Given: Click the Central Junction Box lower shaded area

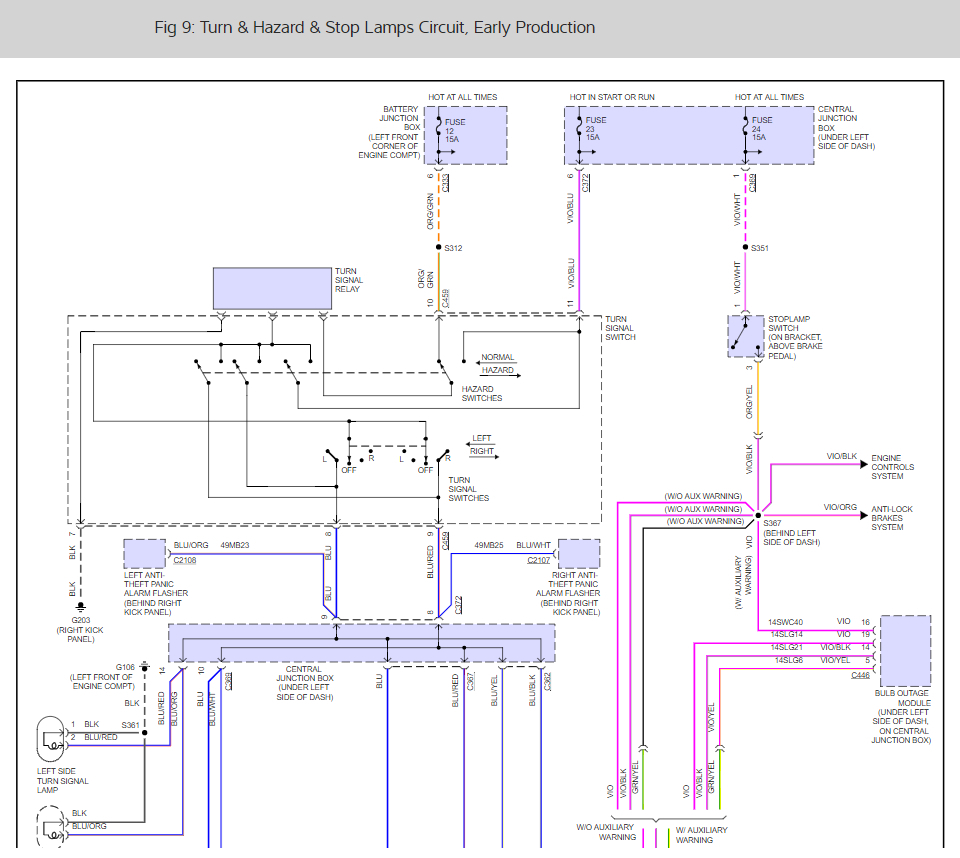Looking at the screenshot, I should 362,643.
